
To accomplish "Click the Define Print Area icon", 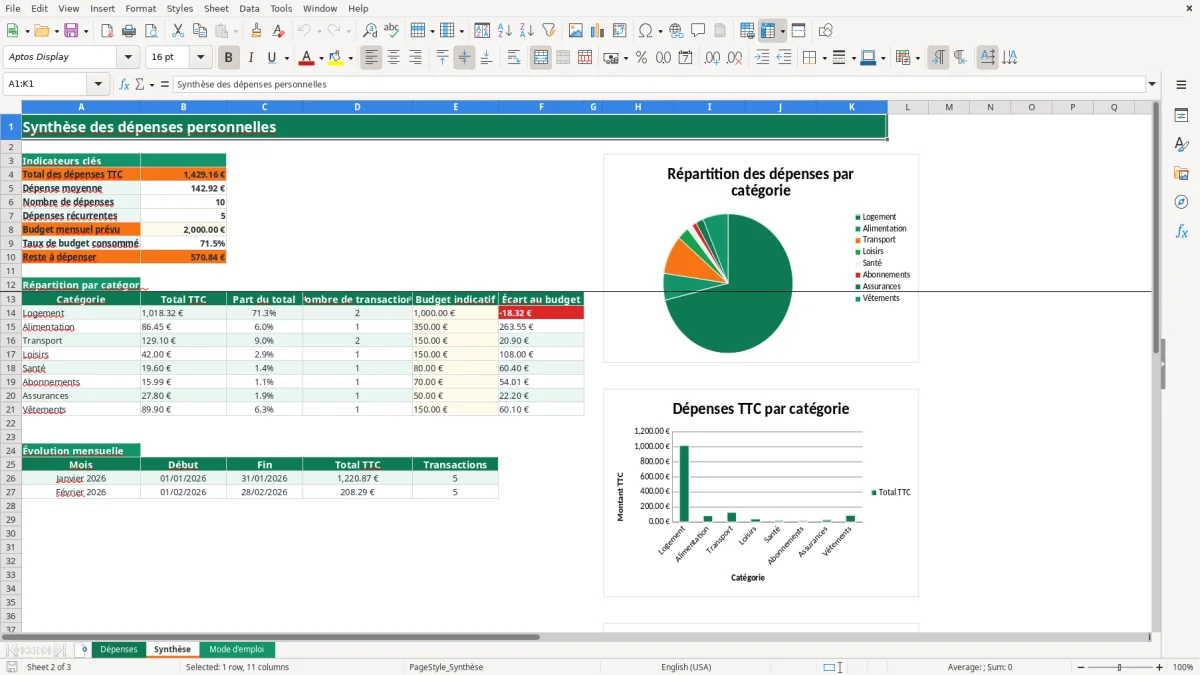I will click(x=747, y=31).
